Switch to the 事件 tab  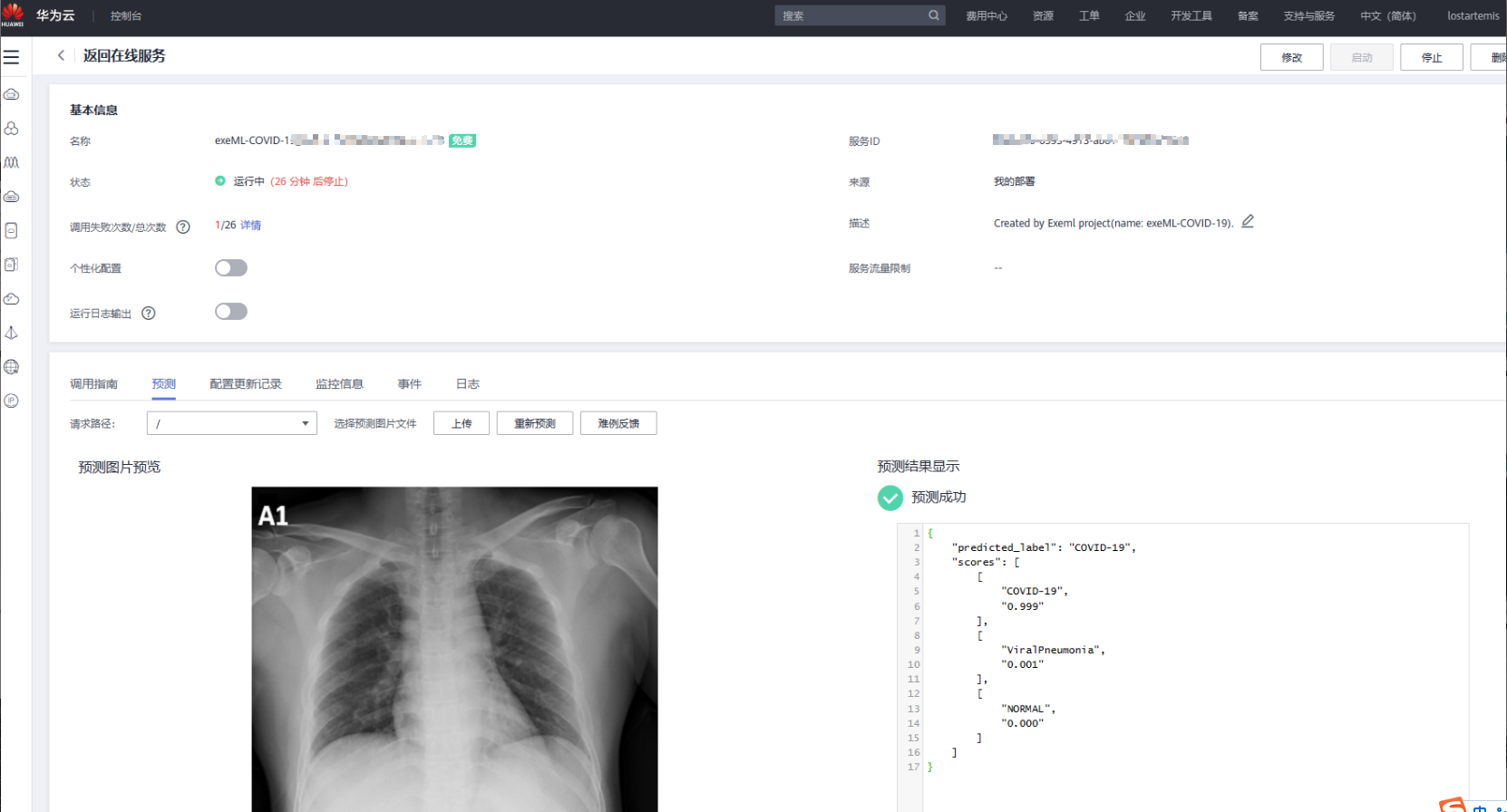click(410, 384)
